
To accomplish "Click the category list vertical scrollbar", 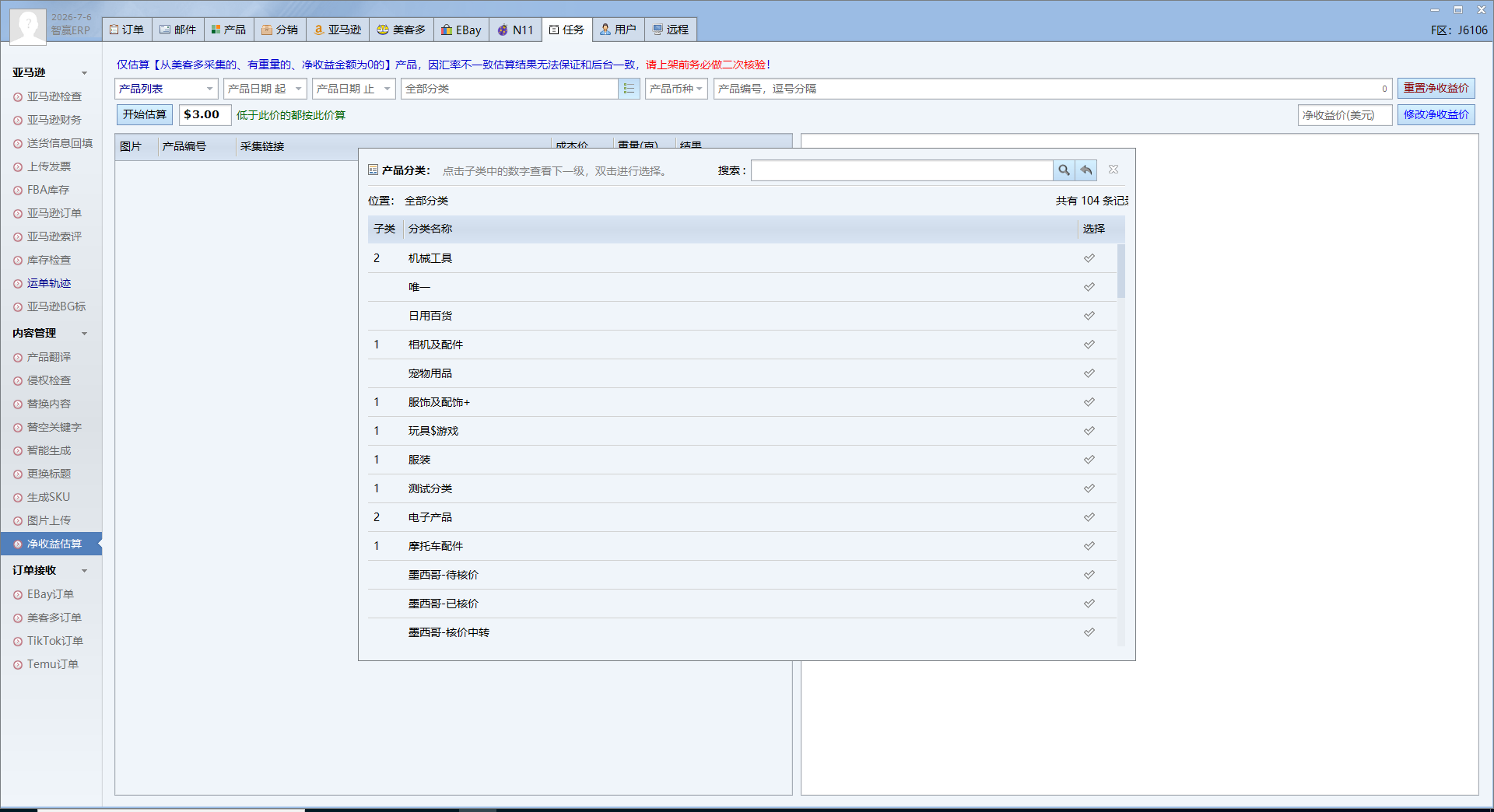I will [x=1121, y=445].
